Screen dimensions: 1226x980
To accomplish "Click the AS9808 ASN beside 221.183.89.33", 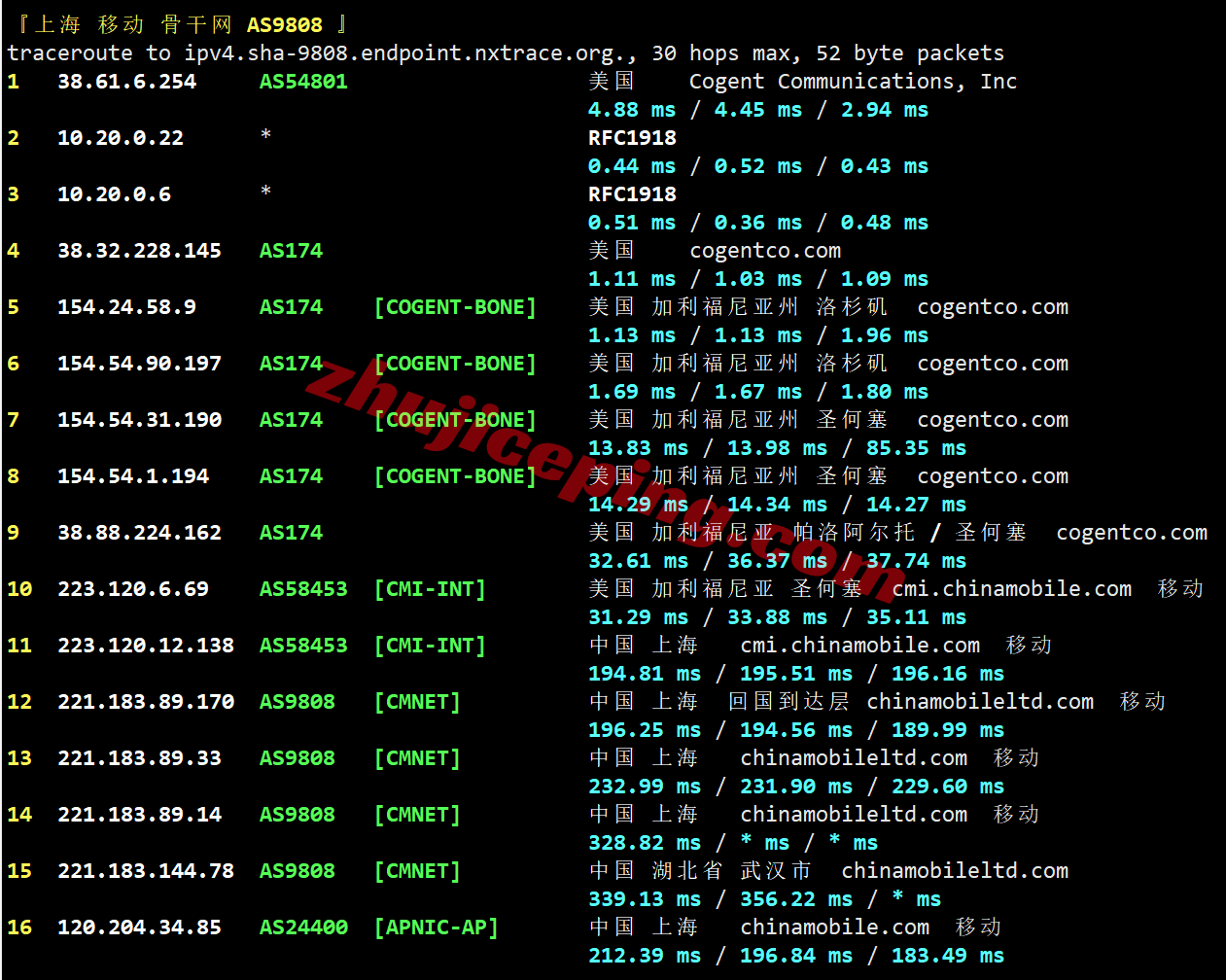I will pos(297,758).
